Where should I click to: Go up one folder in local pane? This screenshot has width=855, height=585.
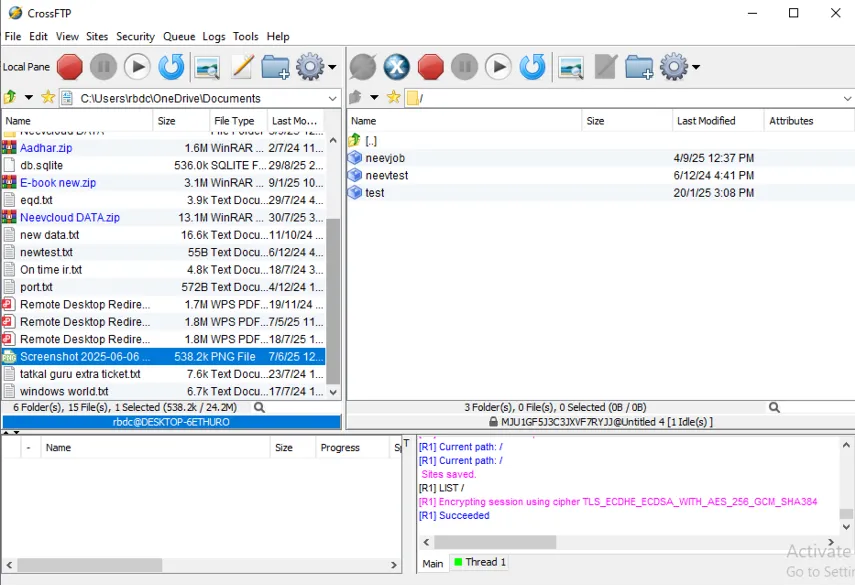10,98
